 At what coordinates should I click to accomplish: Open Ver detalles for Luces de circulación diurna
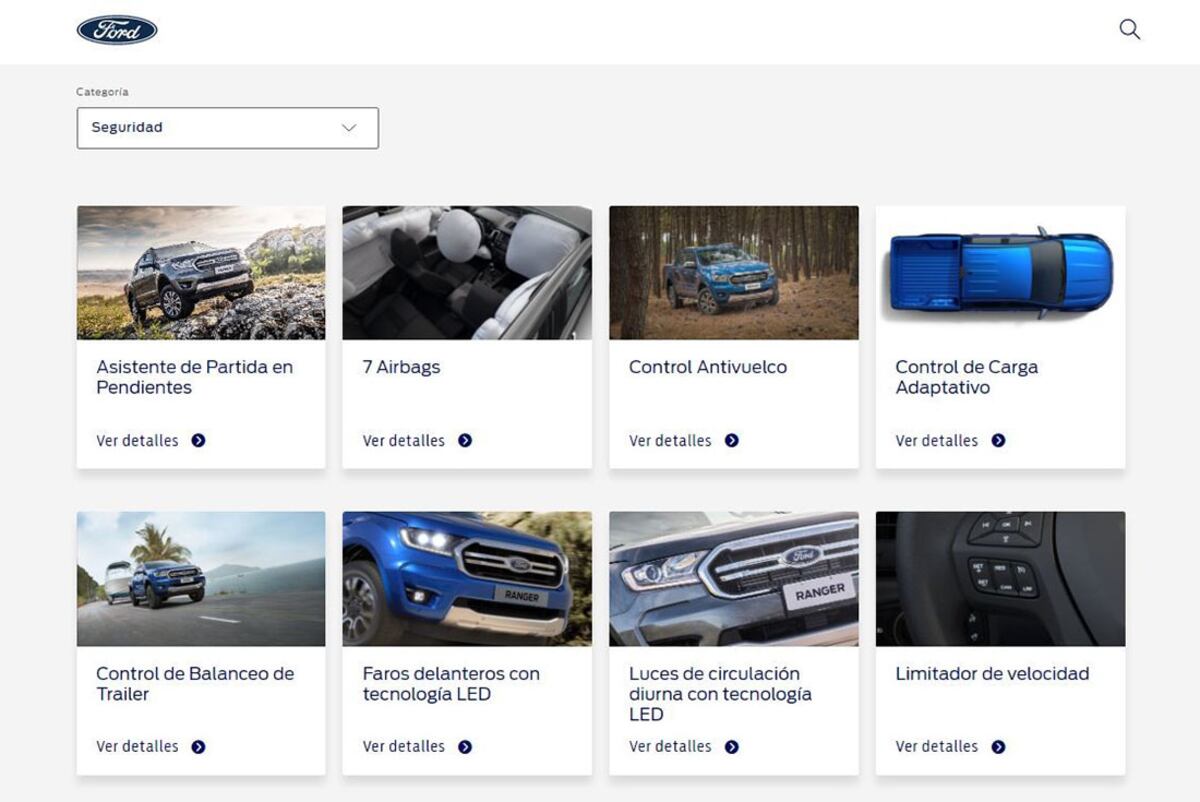pos(670,746)
